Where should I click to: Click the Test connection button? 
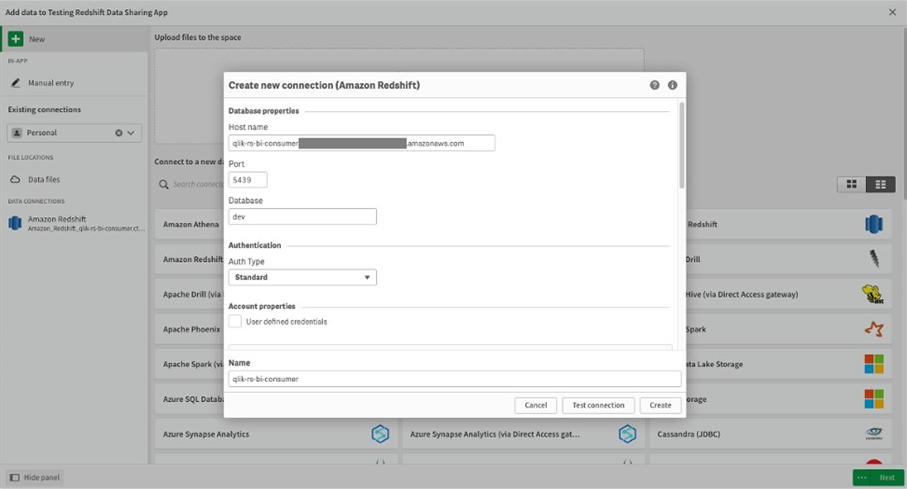tap(598, 405)
